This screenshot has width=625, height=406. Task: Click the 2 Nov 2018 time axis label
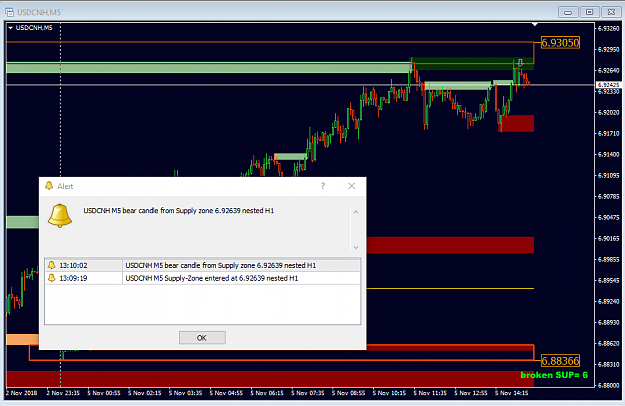(x=22, y=393)
